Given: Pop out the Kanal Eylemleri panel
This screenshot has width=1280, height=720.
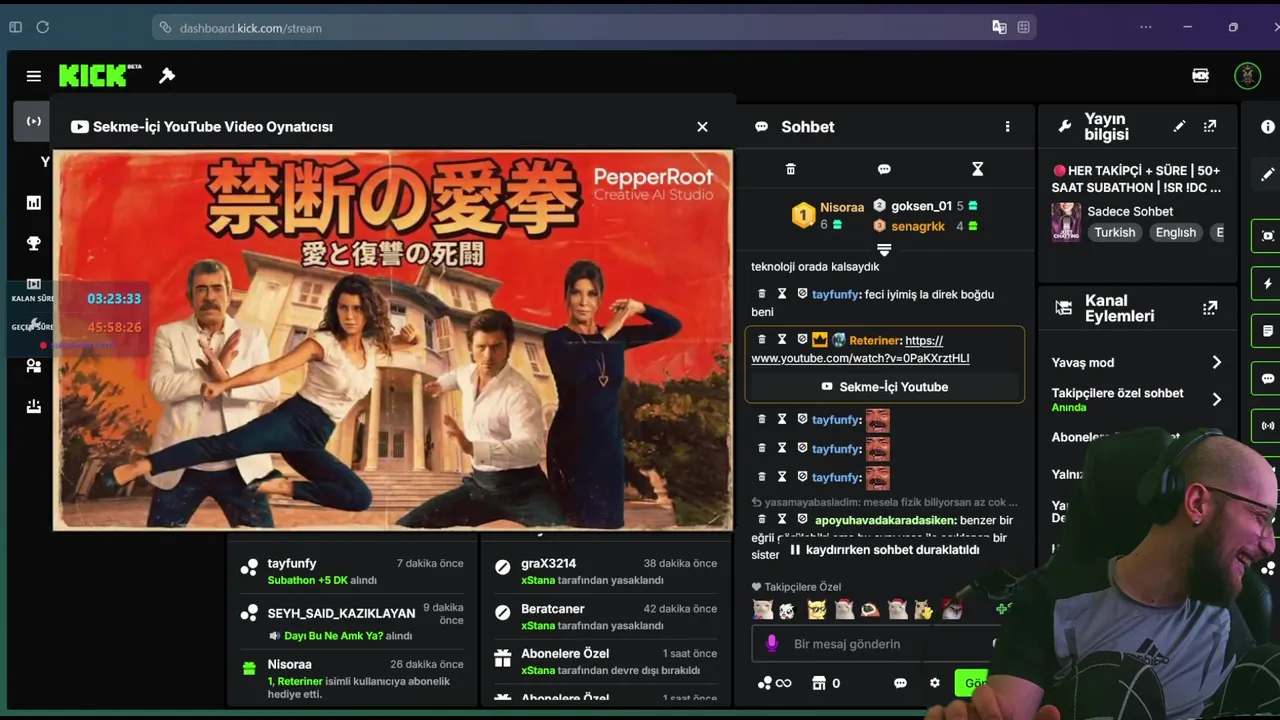Looking at the screenshot, I should 1210,308.
